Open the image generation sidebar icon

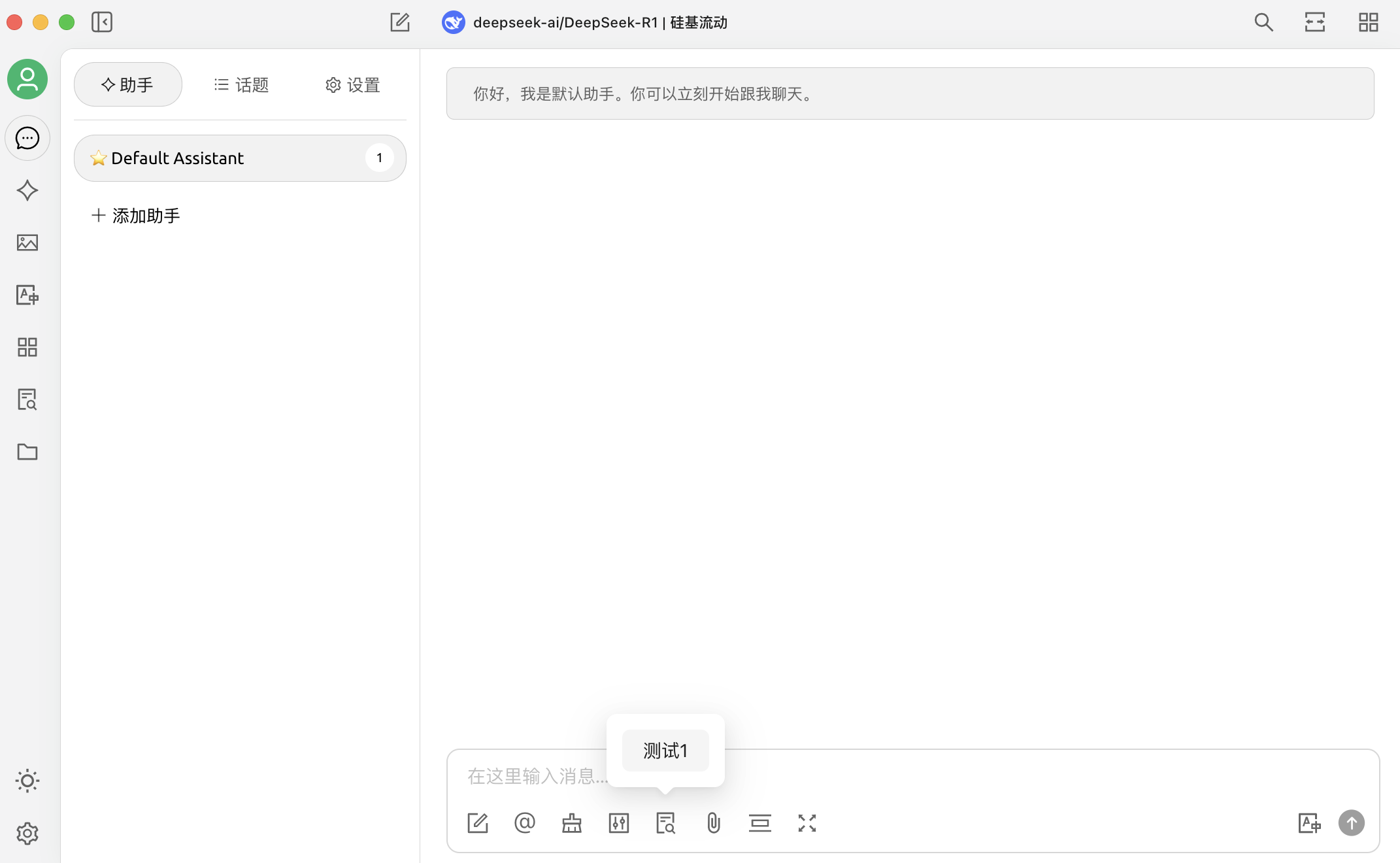click(x=27, y=243)
